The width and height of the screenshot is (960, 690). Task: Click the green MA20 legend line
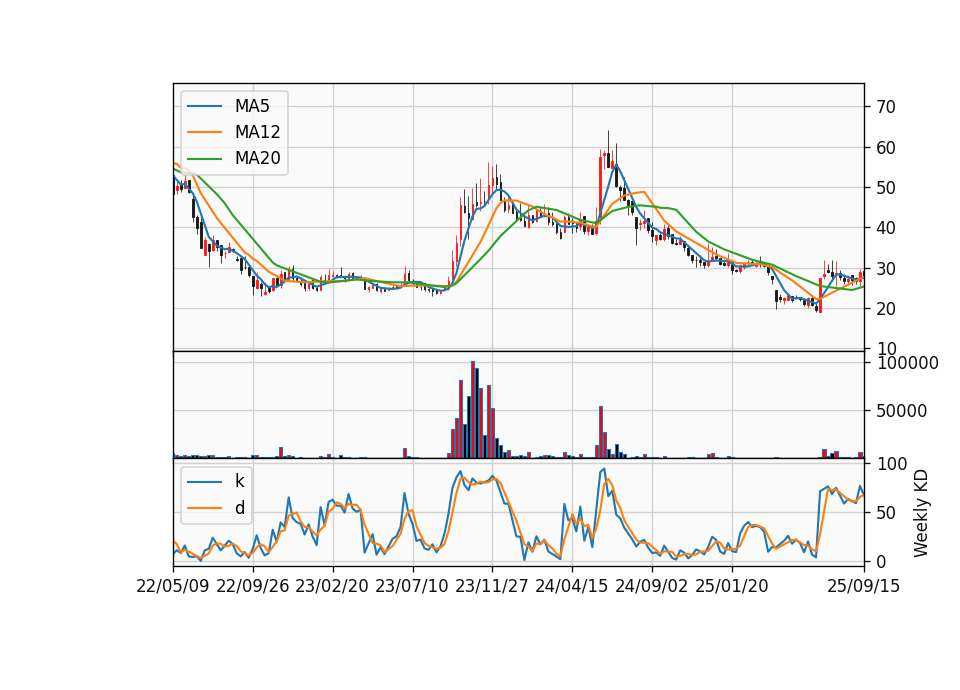point(204,159)
